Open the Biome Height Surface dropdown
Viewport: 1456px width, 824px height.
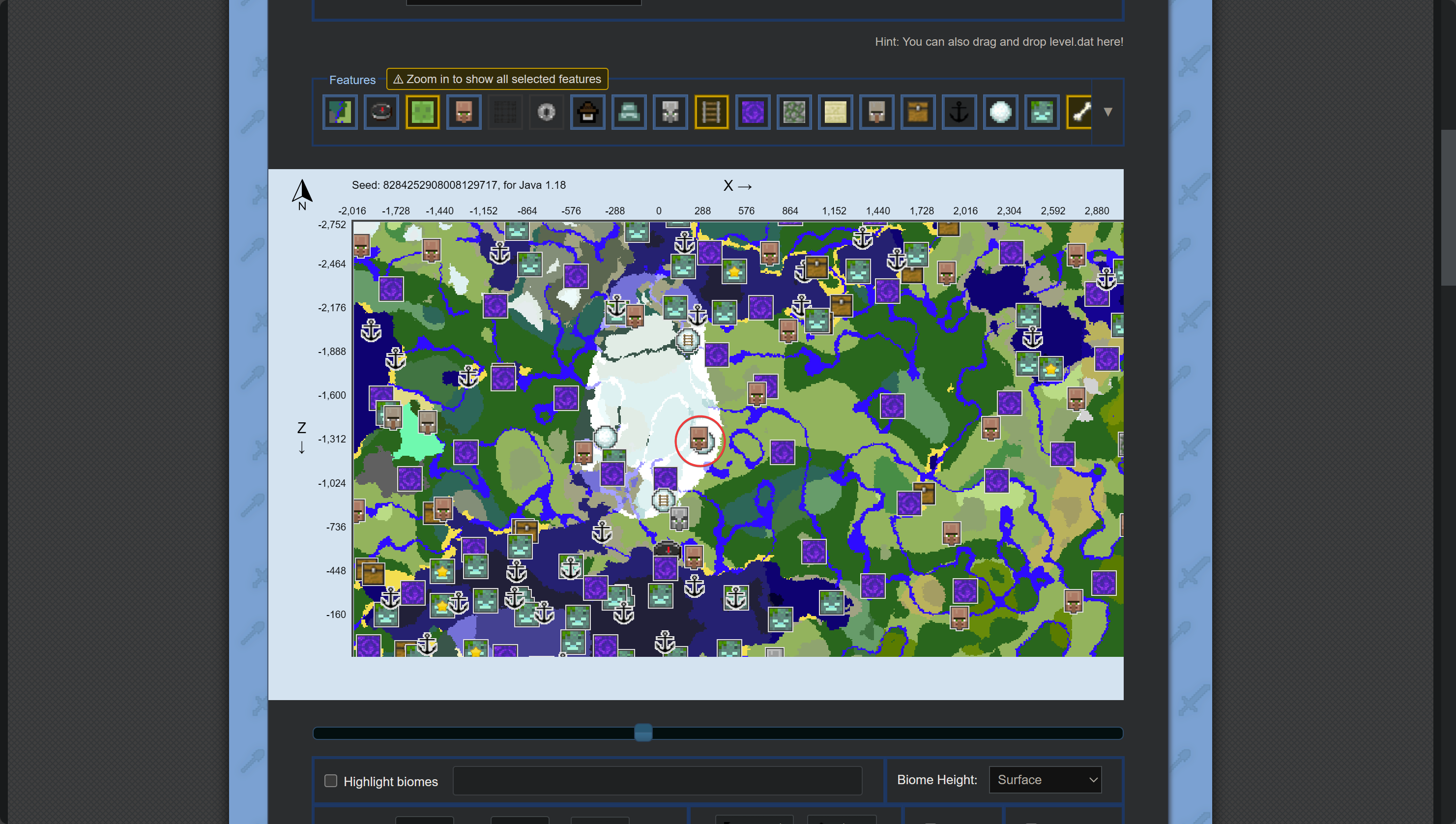click(x=1046, y=780)
